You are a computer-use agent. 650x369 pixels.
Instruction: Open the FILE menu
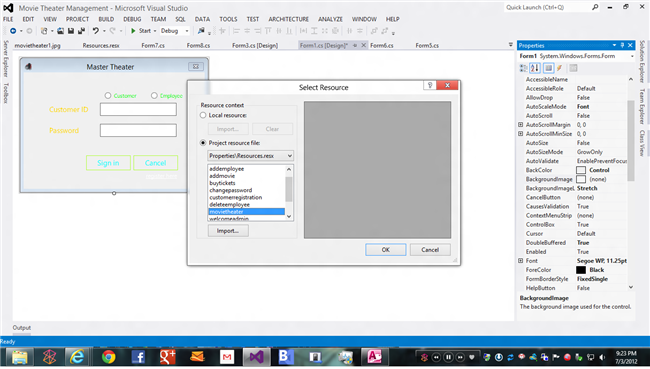click(x=8, y=19)
